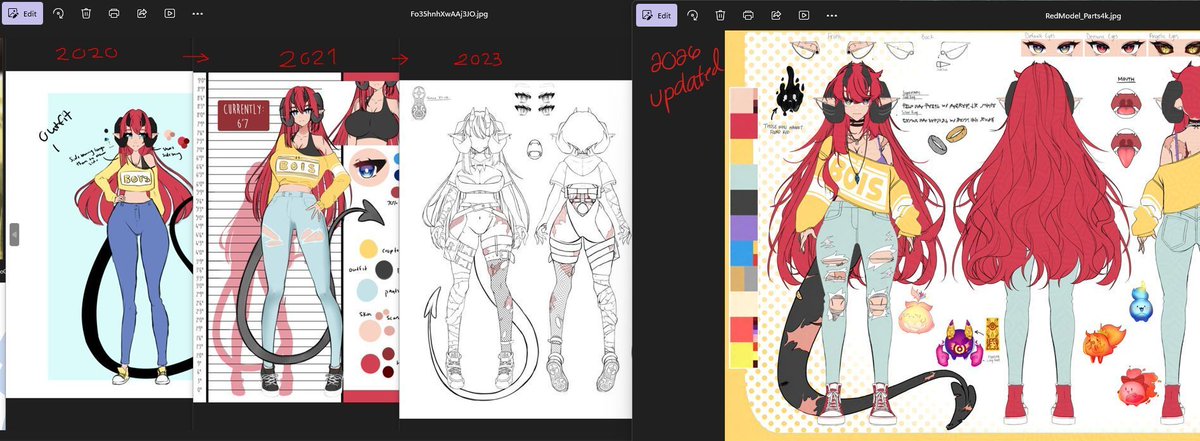Viewport: 1200px width, 441px height.
Task: Print the RedModel_Parts4k.jpg image
Action: tap(749, 15)
